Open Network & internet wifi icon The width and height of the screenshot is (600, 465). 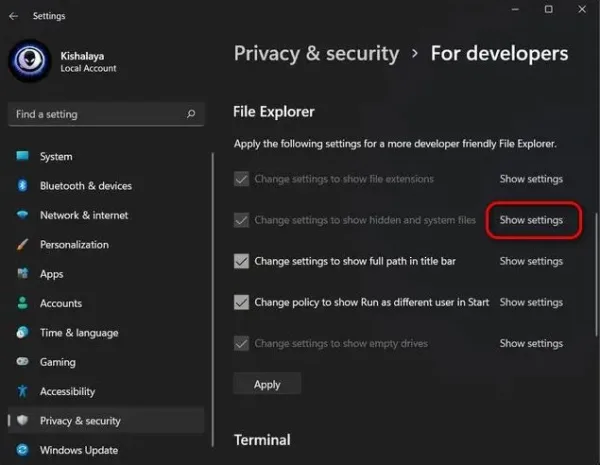coord(23,215)
